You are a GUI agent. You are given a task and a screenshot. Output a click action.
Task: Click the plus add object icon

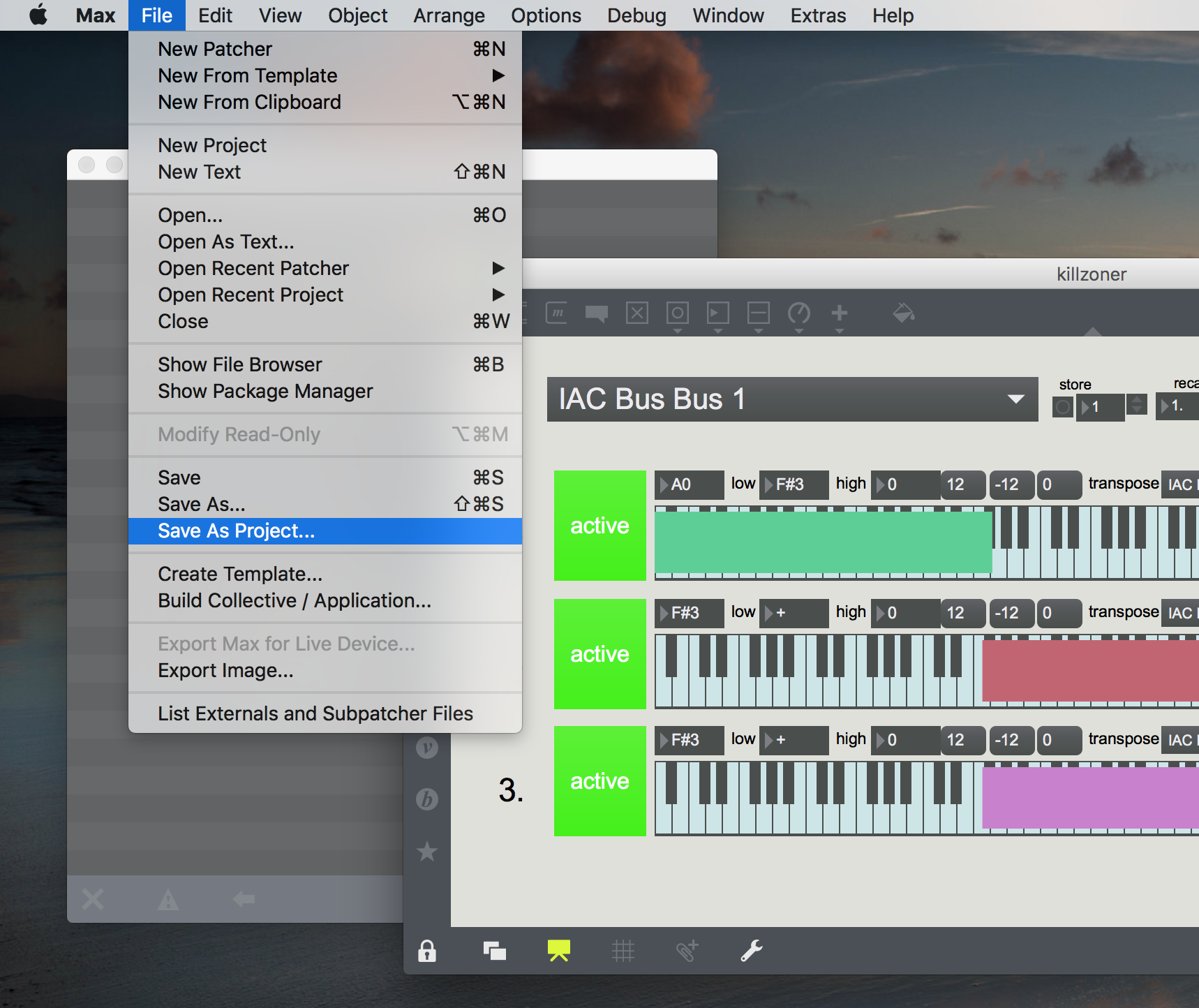tap(840, 313)
